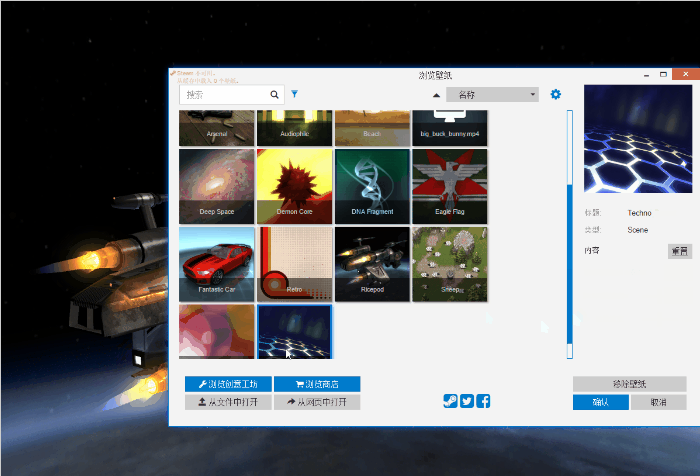This screenshot has height=476, width=700.
Task: Open the Twitter social link
Action: [x=467, y=401]
